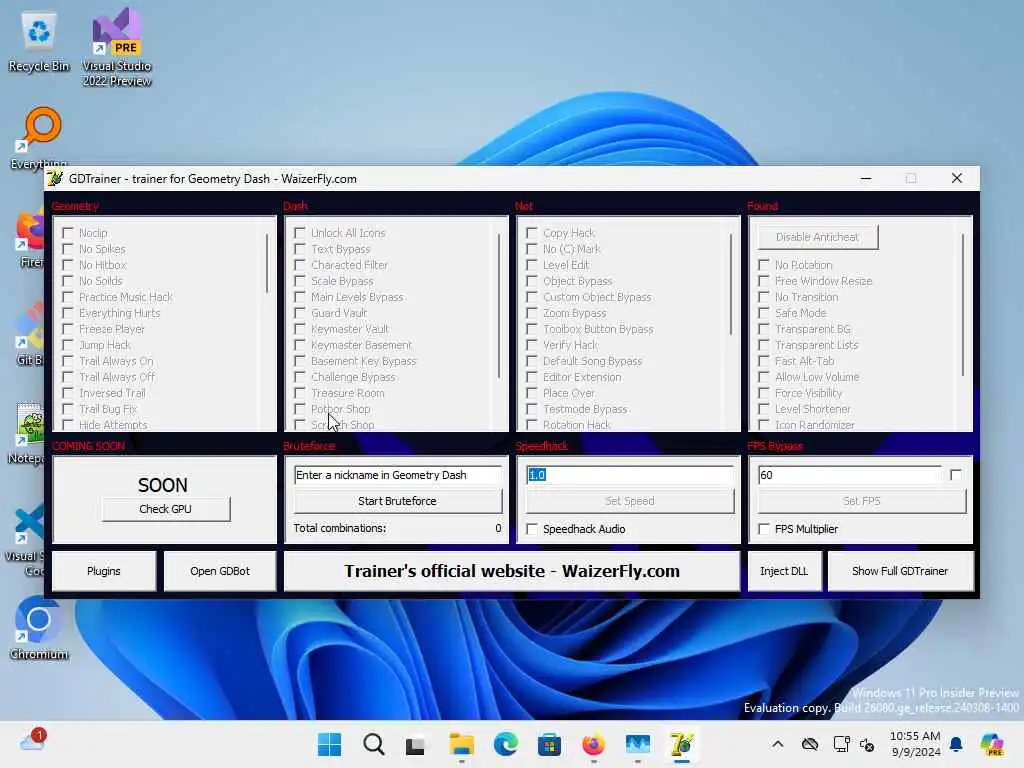The width and height of the screenshot is (1024, 768).
Task: Click the Dash panel scrollbar
Action: 499,306
